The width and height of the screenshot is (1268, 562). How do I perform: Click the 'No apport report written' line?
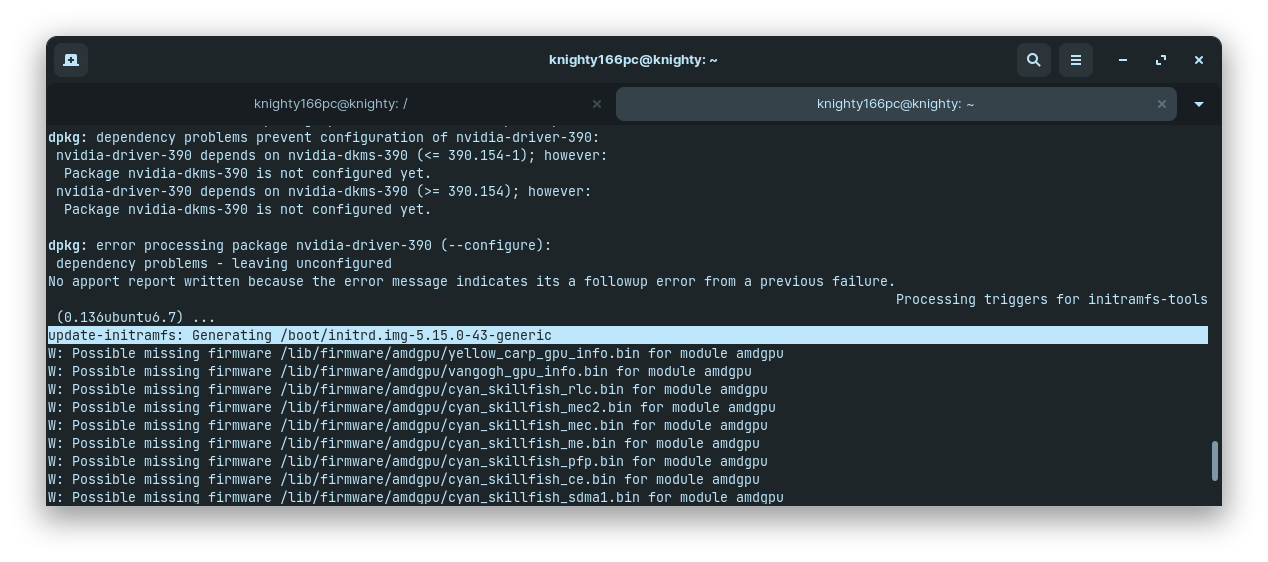coord(471,282)
